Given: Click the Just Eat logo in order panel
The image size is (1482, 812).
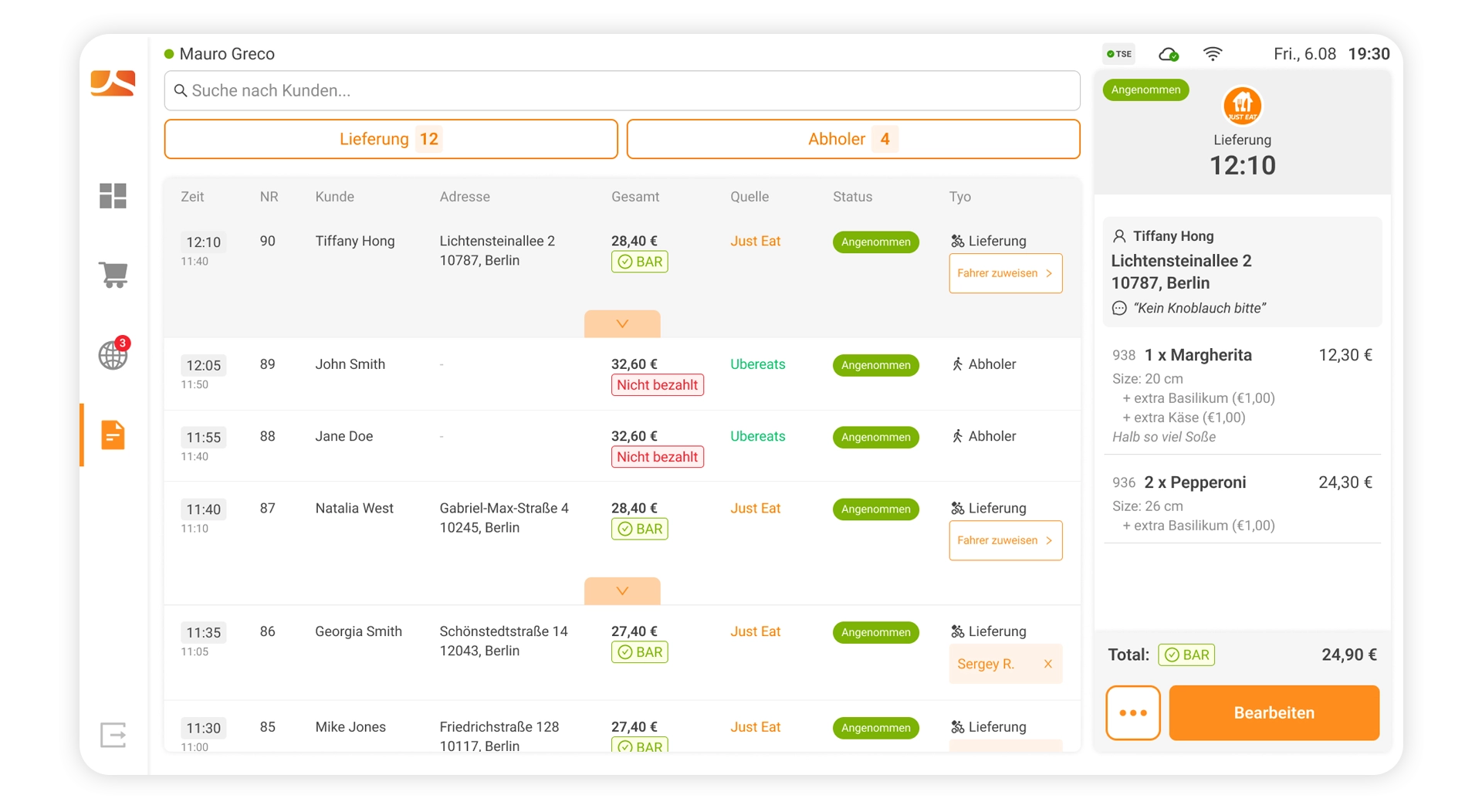Looking at the screenshot, I should click(1242, 106).
